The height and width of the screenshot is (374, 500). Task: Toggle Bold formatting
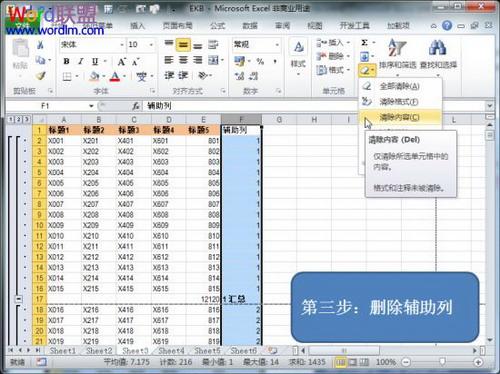tap(66, 61)
